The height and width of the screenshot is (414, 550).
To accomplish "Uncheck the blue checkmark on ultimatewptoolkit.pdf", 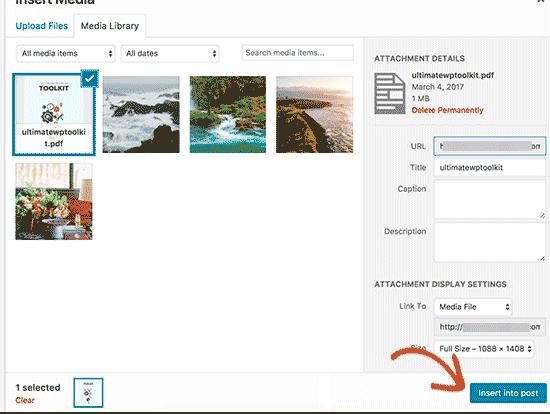I will click(x=89, y=78).
